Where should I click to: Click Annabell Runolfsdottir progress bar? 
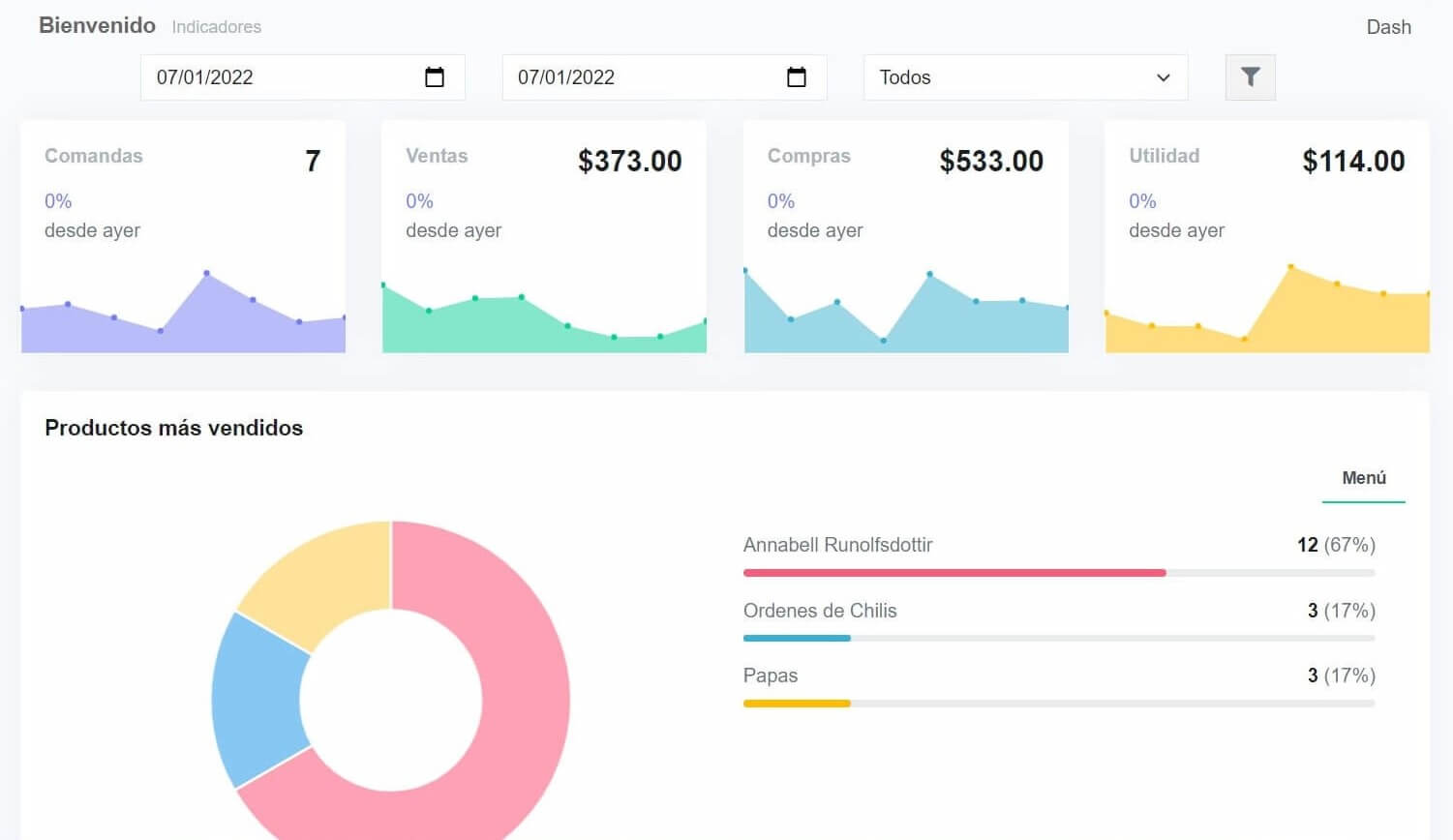tap(1059, 573)
